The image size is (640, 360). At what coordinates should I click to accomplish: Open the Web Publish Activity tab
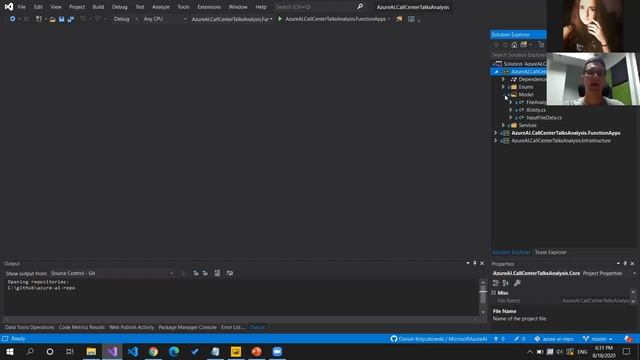point(131,327)
